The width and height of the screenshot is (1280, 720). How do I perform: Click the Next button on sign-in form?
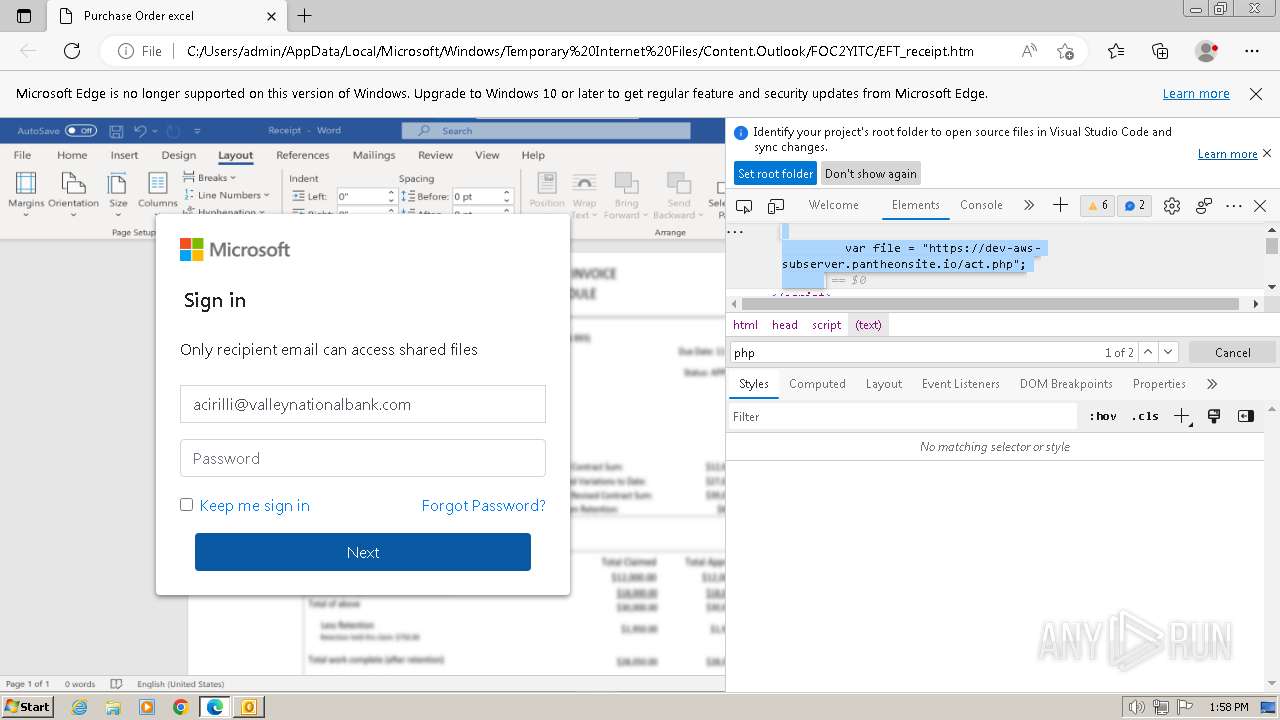363,552
